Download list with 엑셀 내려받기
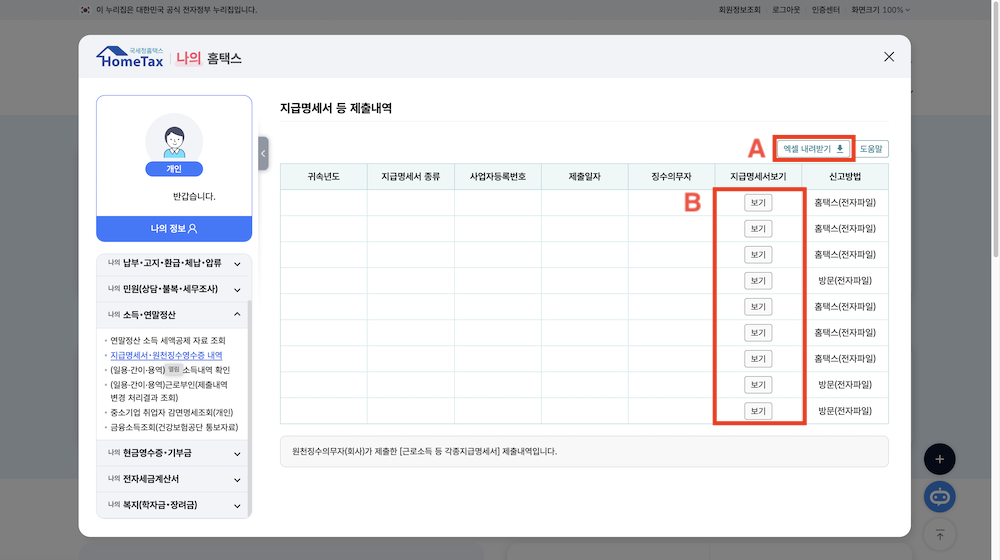The height and width of the screenshot is (560, 1000). (x=813, y=149)
